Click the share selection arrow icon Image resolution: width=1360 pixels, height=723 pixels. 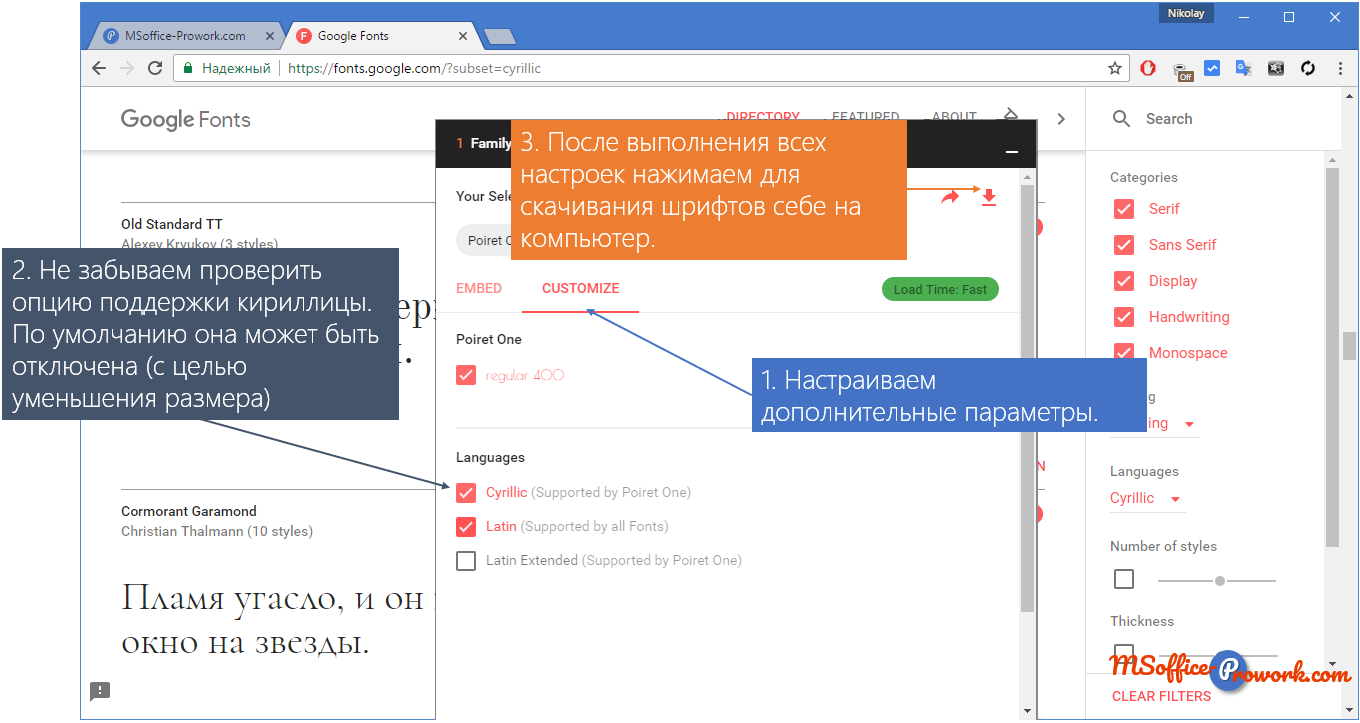(x=950, y=197)
